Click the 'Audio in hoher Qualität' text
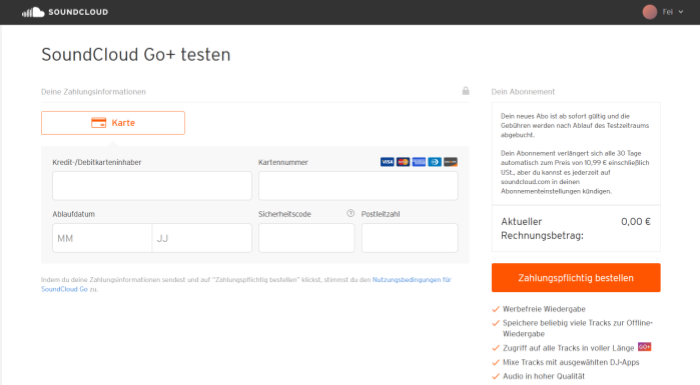The width and height of the screenshot is (700, 385). pos(543,376)
